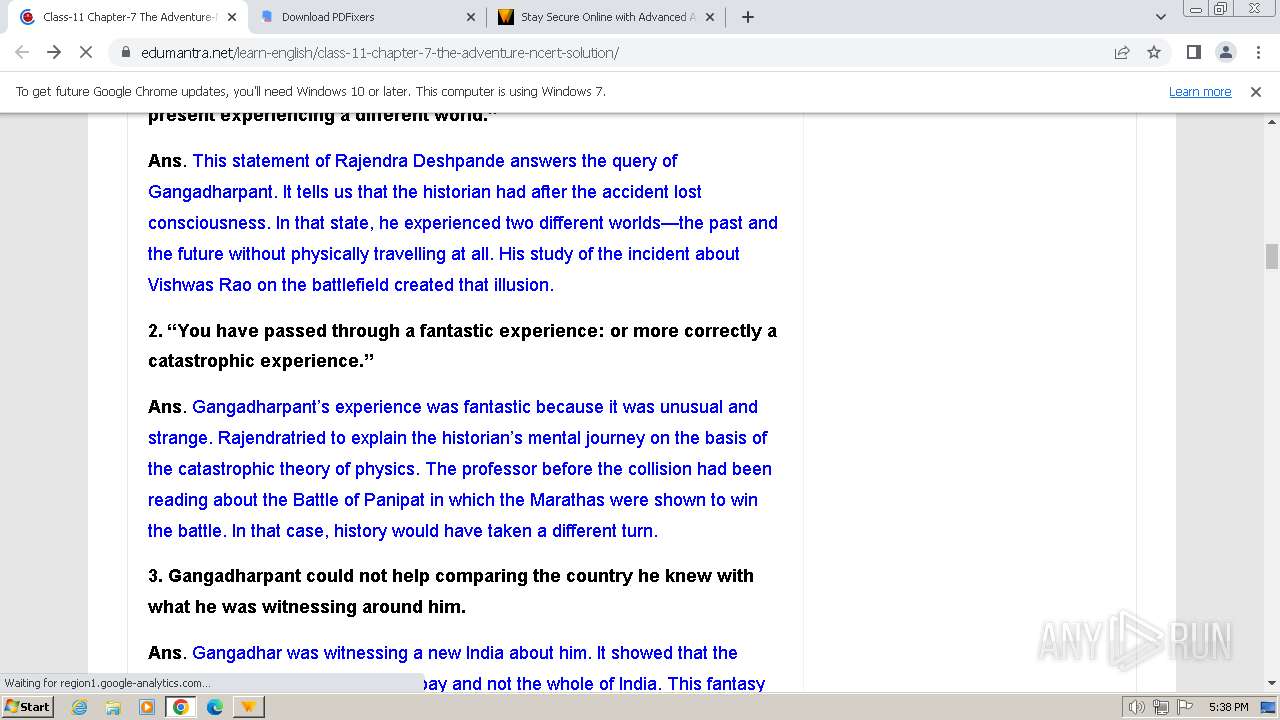Click text 'the catastrophic theory of physics'
This screenshot has width=1280, height=720.
pyautogui.click(x=281, y=469)
